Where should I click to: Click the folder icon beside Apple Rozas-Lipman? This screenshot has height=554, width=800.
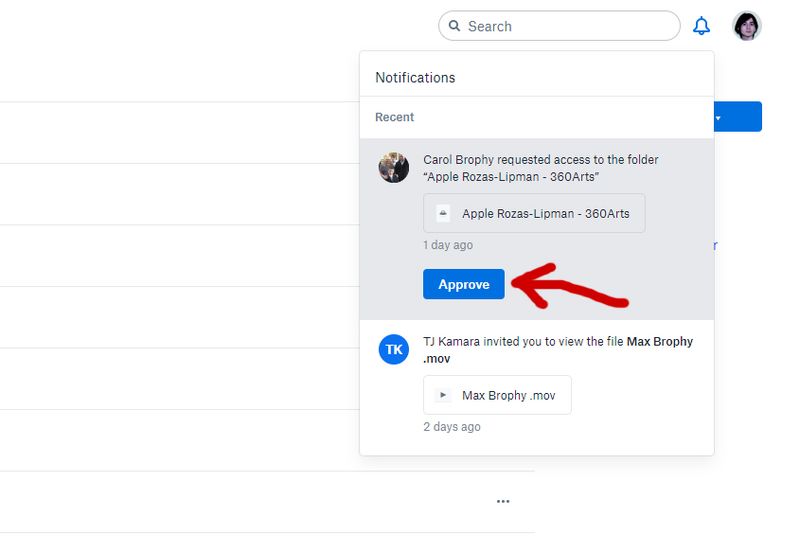pyautogui.click(x=443, y=213)
